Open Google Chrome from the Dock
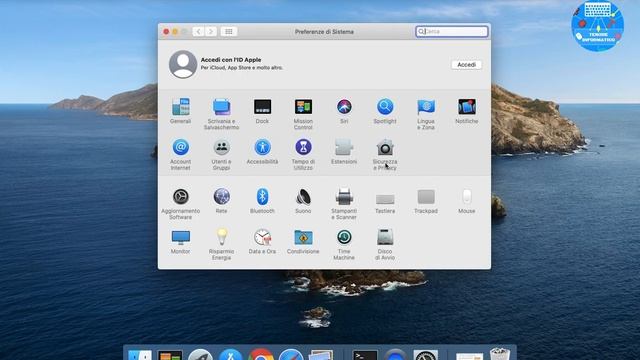 click(261, 355)
